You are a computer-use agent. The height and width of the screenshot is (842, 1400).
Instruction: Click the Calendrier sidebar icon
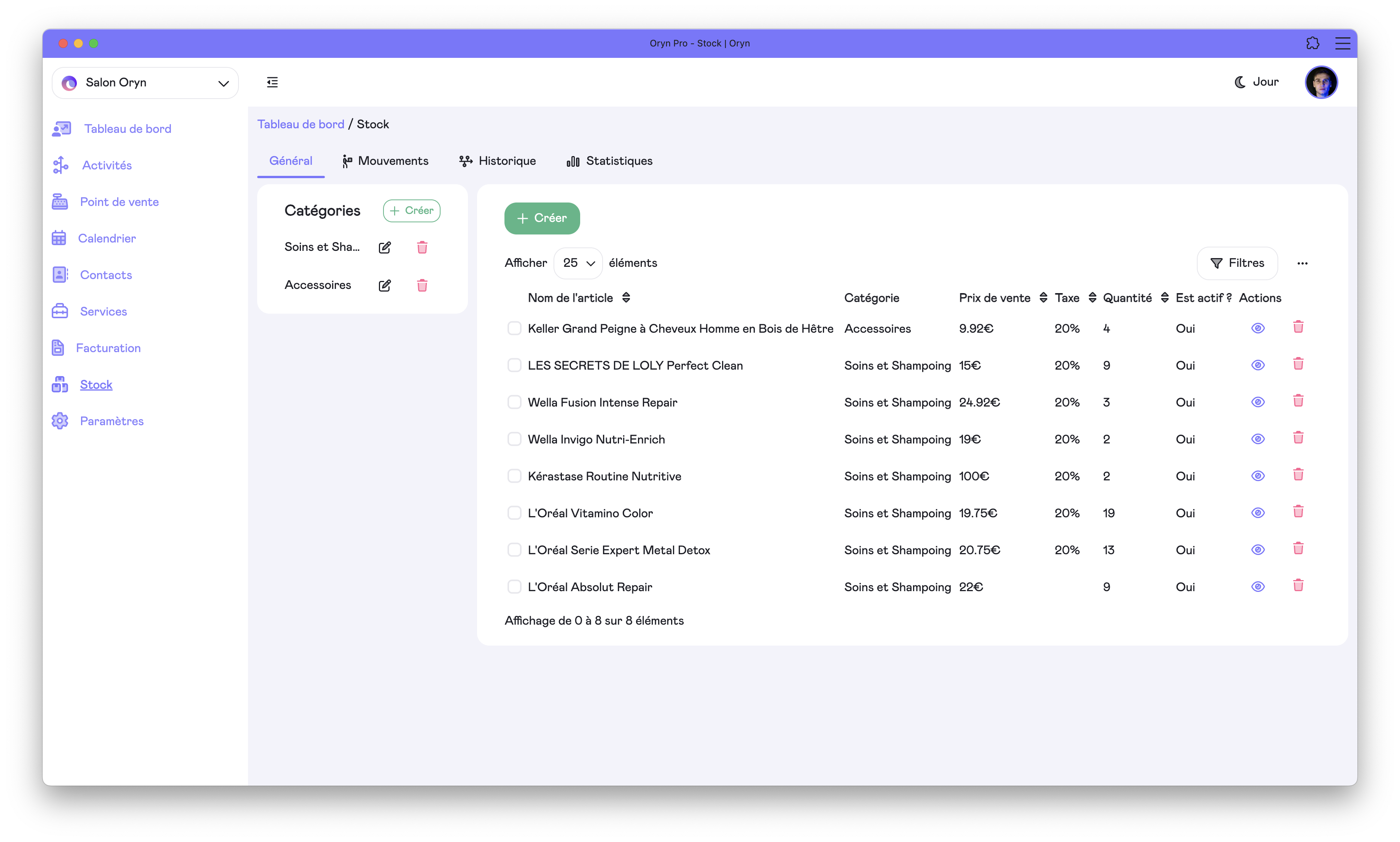point(59,238)
